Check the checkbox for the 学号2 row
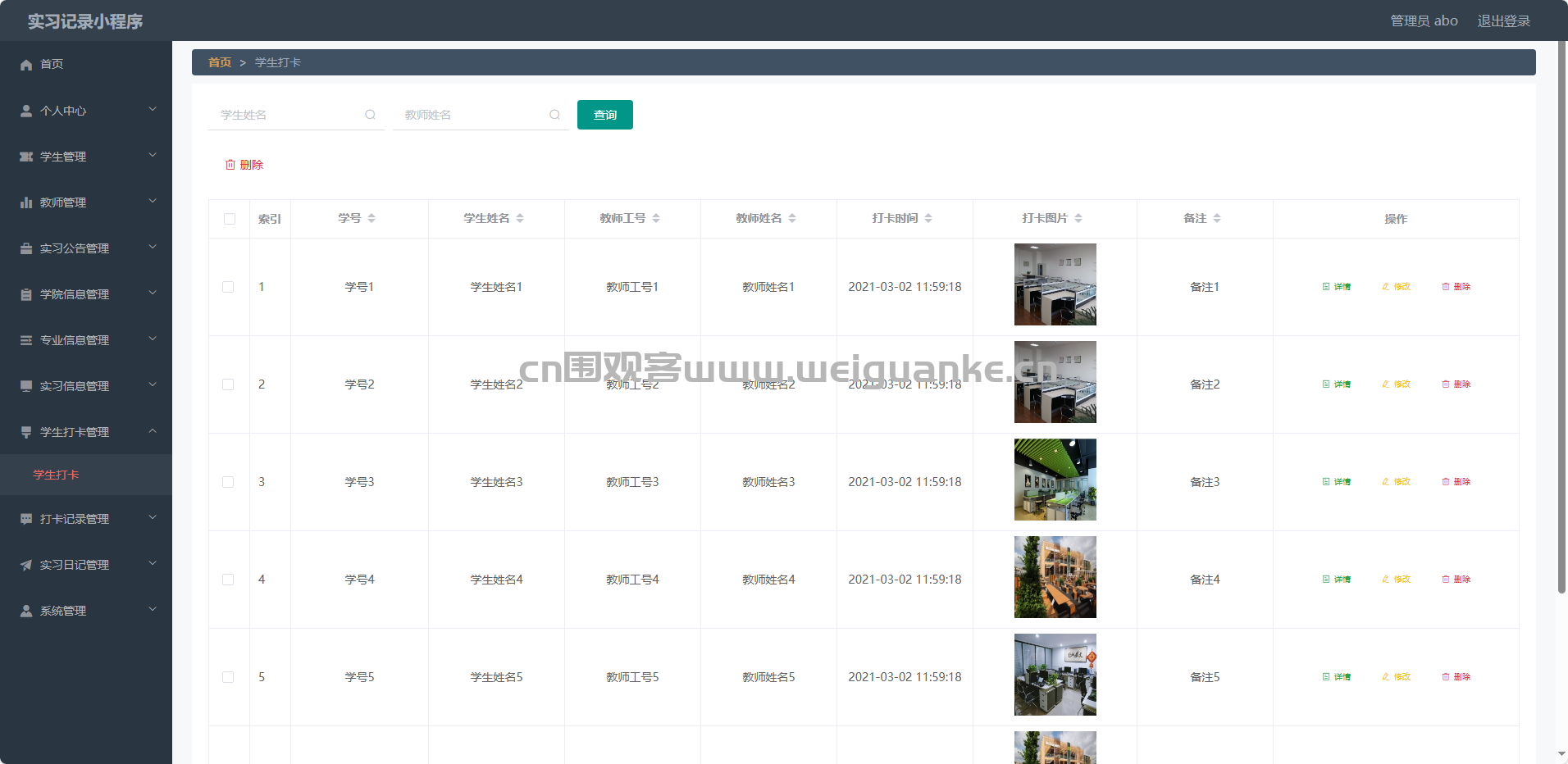The image size is (1568, 764). tap(228, 384)
